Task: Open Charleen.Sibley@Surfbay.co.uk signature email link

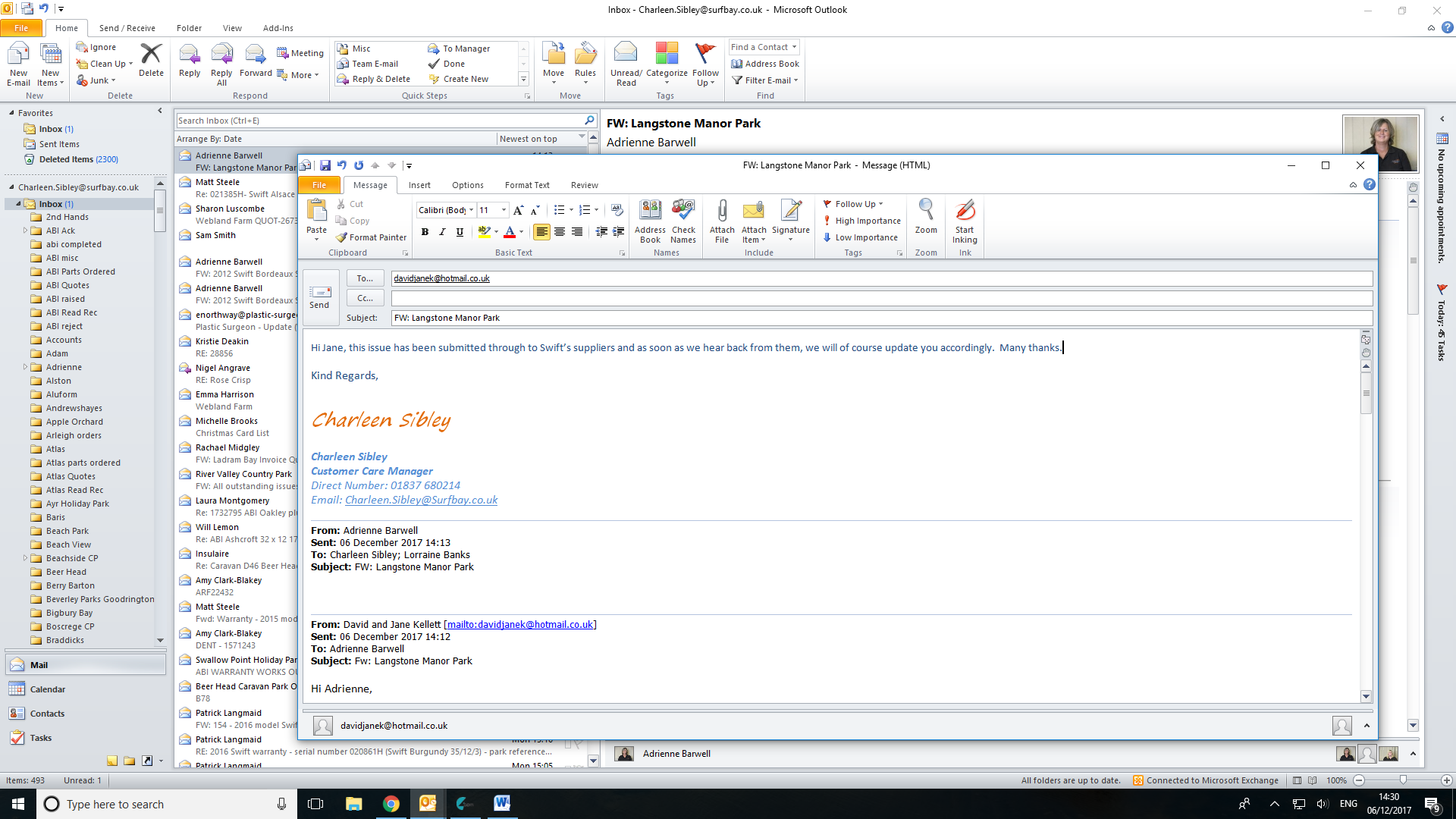Action: (x=421, y=500)
